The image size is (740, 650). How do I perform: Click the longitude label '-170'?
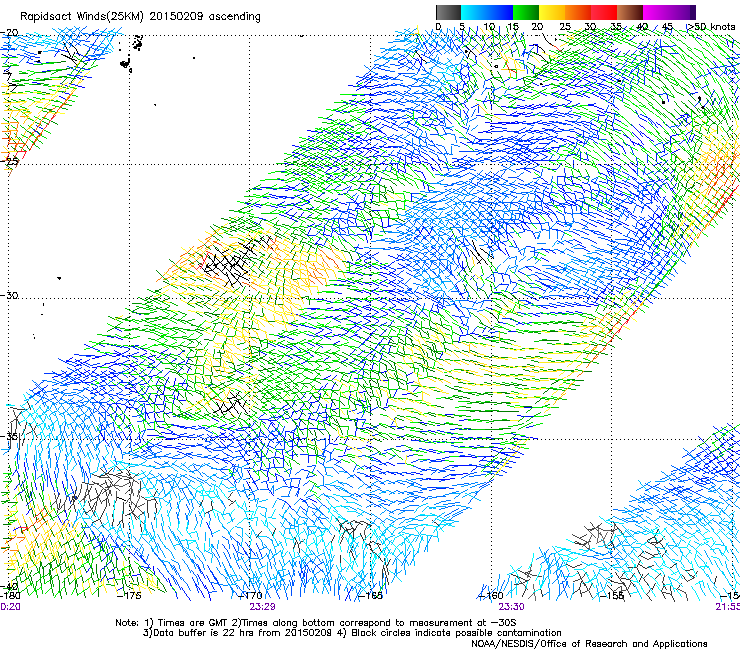point(251,596)
